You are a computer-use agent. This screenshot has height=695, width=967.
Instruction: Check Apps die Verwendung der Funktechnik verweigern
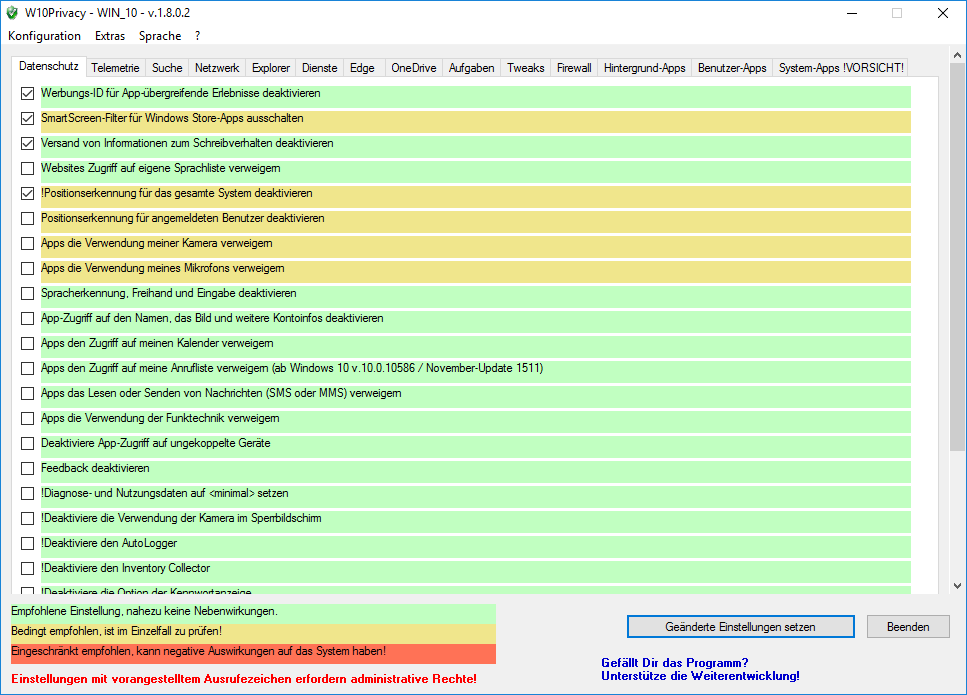click(x=27, y=418)
